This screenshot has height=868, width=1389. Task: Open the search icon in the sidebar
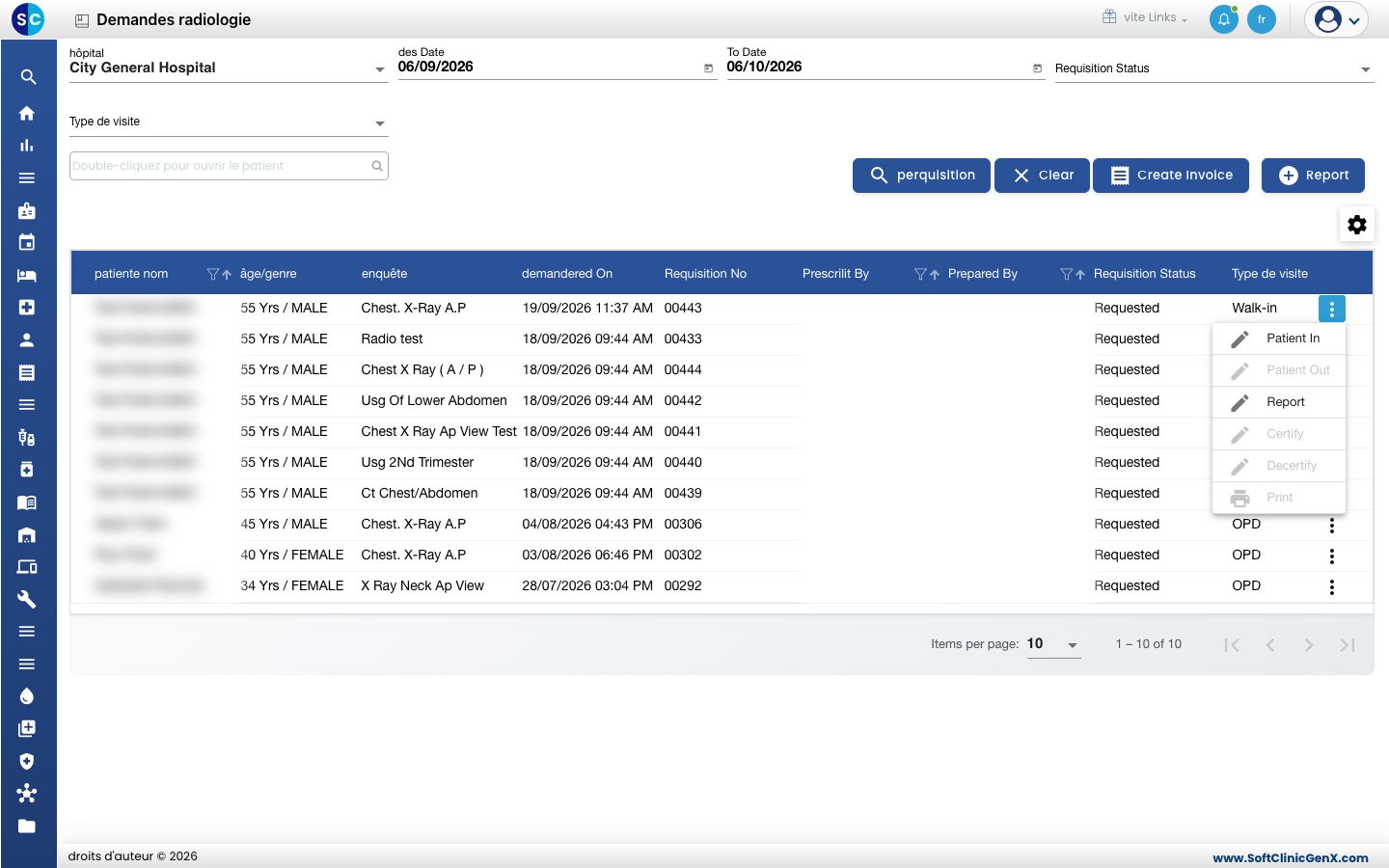click(x=28, y=77)
